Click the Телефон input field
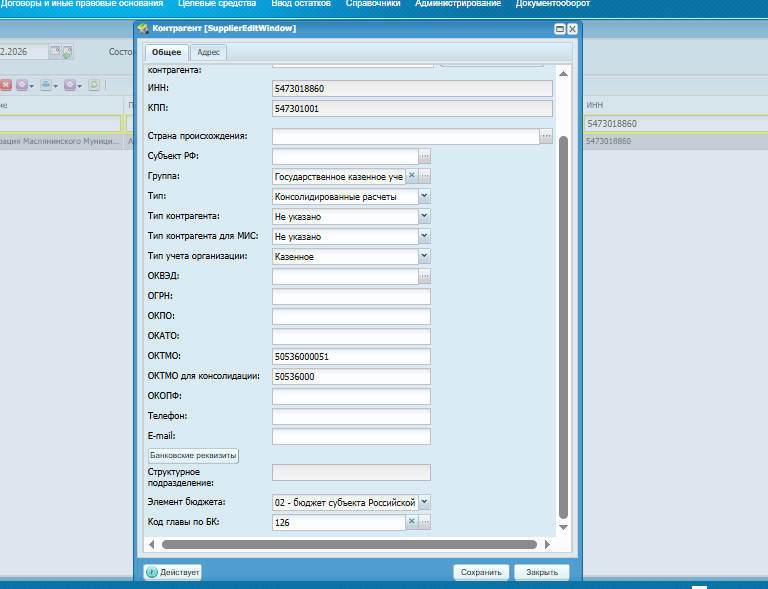Viewport: 768px width, 589px height. [x=351, y=417]
